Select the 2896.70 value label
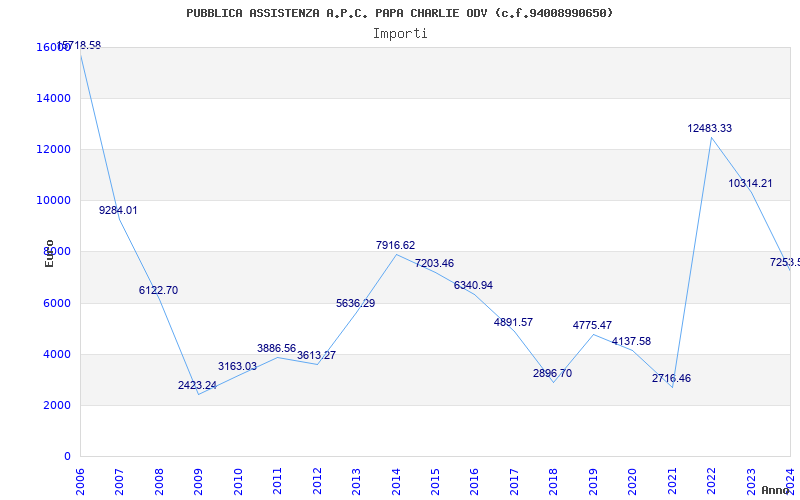 [x=553, y=373]
